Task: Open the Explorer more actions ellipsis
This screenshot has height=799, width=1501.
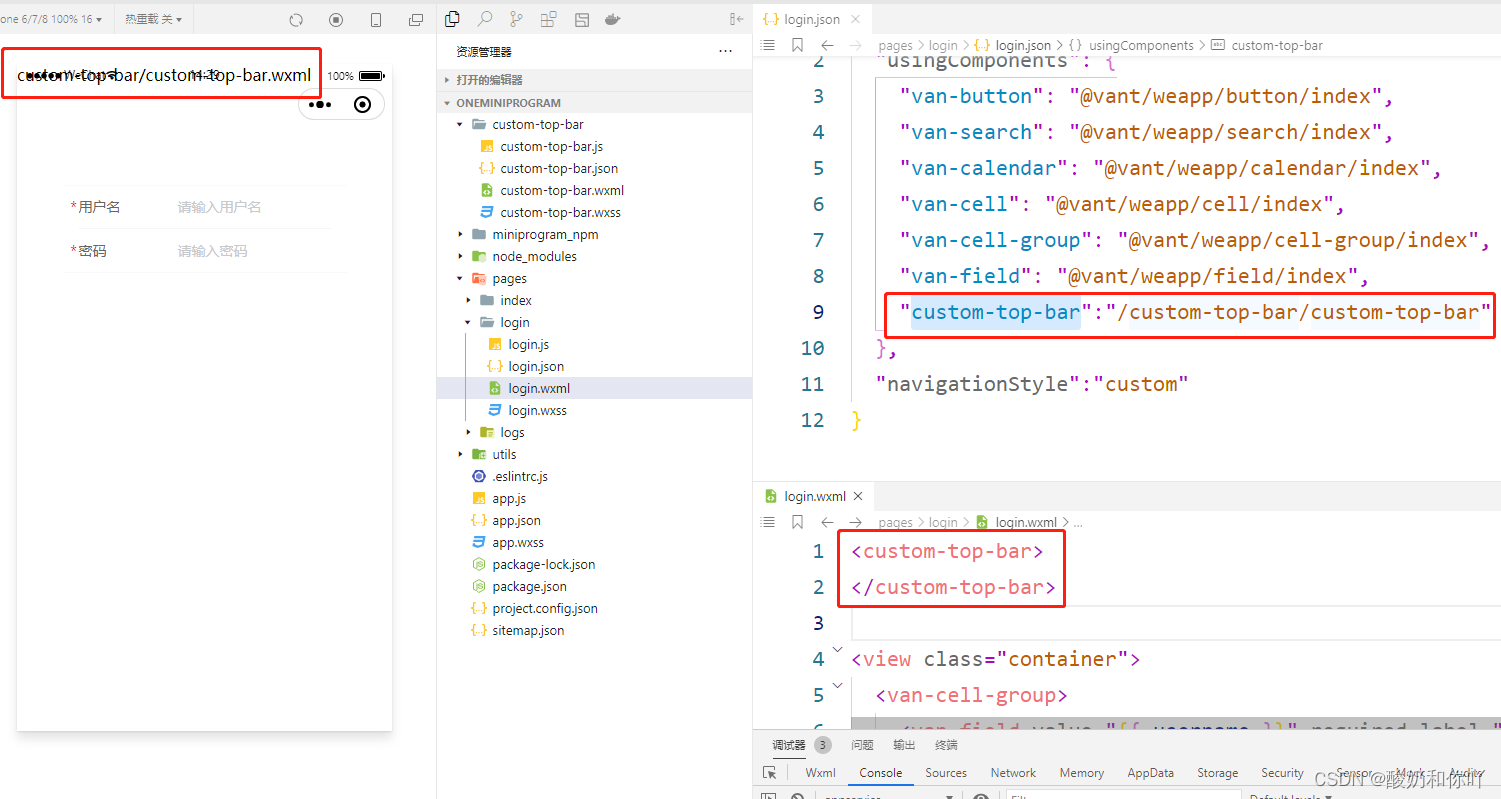Action: (725, 51)
